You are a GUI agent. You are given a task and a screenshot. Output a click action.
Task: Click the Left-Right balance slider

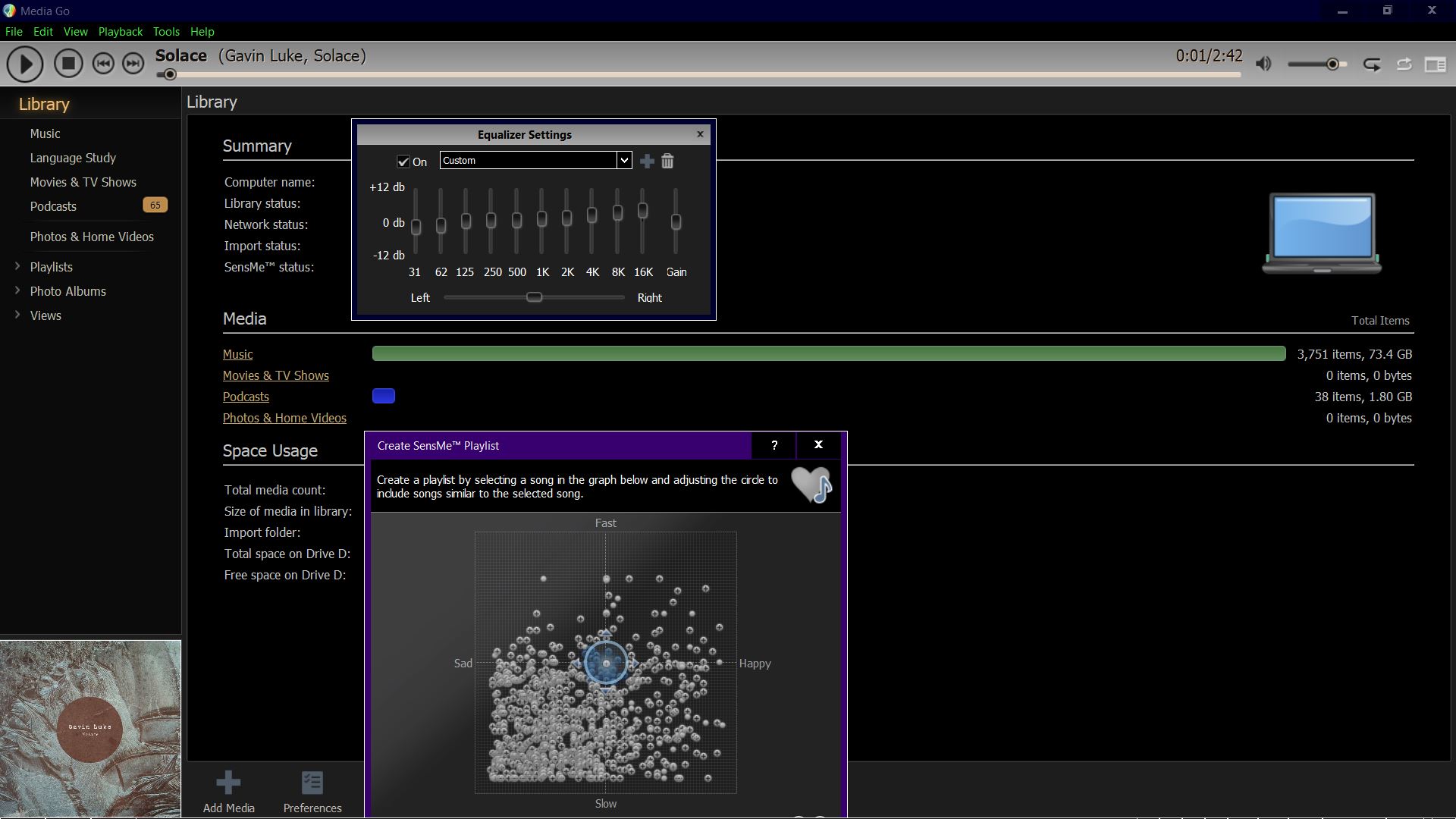click(x=534, y=297)
